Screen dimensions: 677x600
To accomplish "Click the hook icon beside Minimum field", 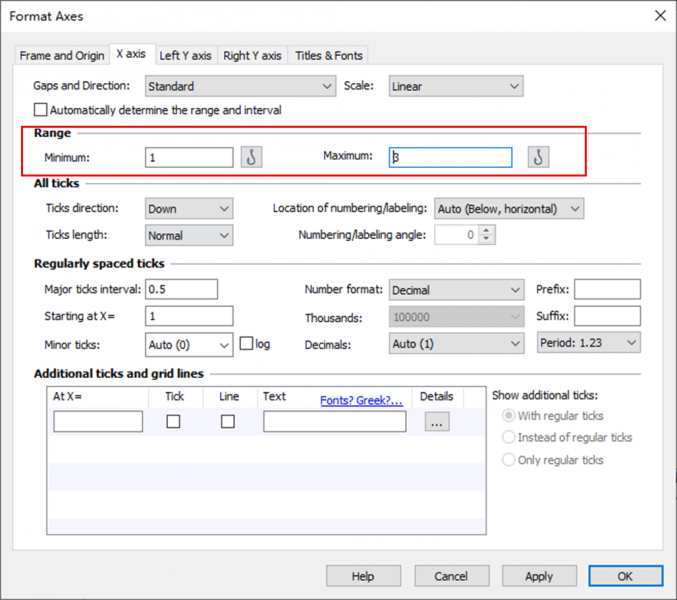I will tap(251, 157).
